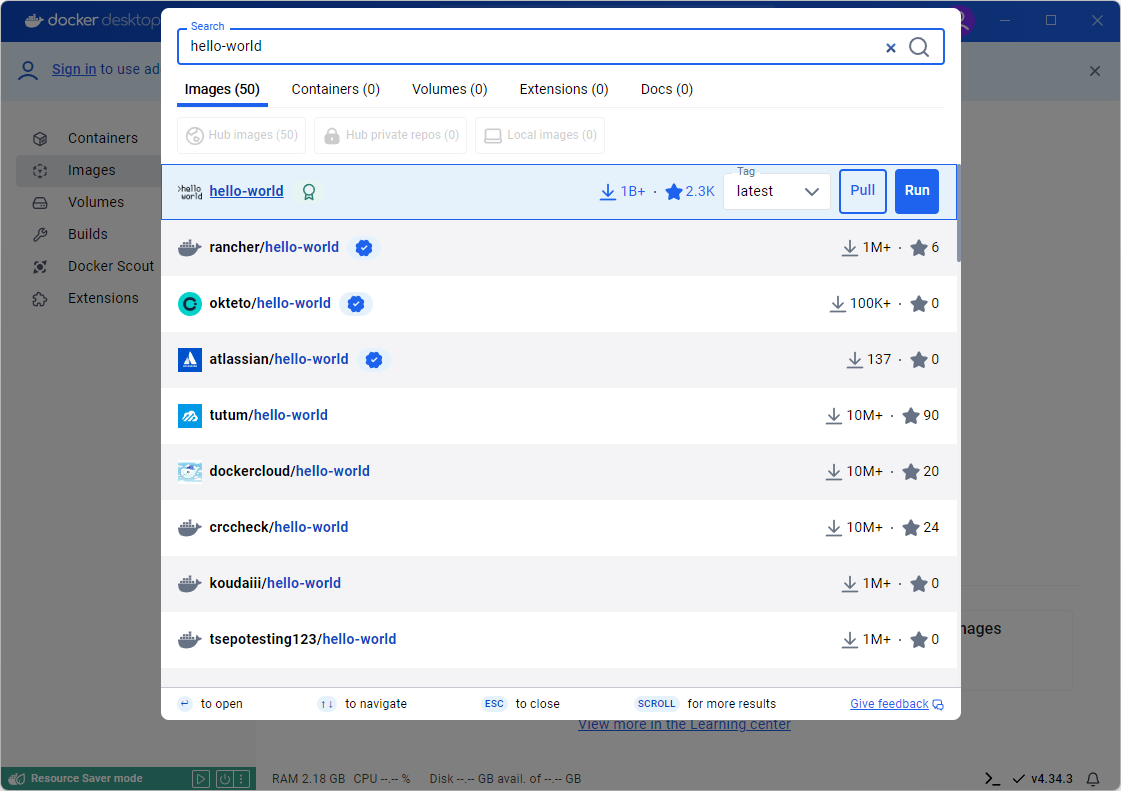Image resolution: width=1121 pixels, height=791 pixels.
Task: Click the tutum logo icon
Action: (189, 416)
